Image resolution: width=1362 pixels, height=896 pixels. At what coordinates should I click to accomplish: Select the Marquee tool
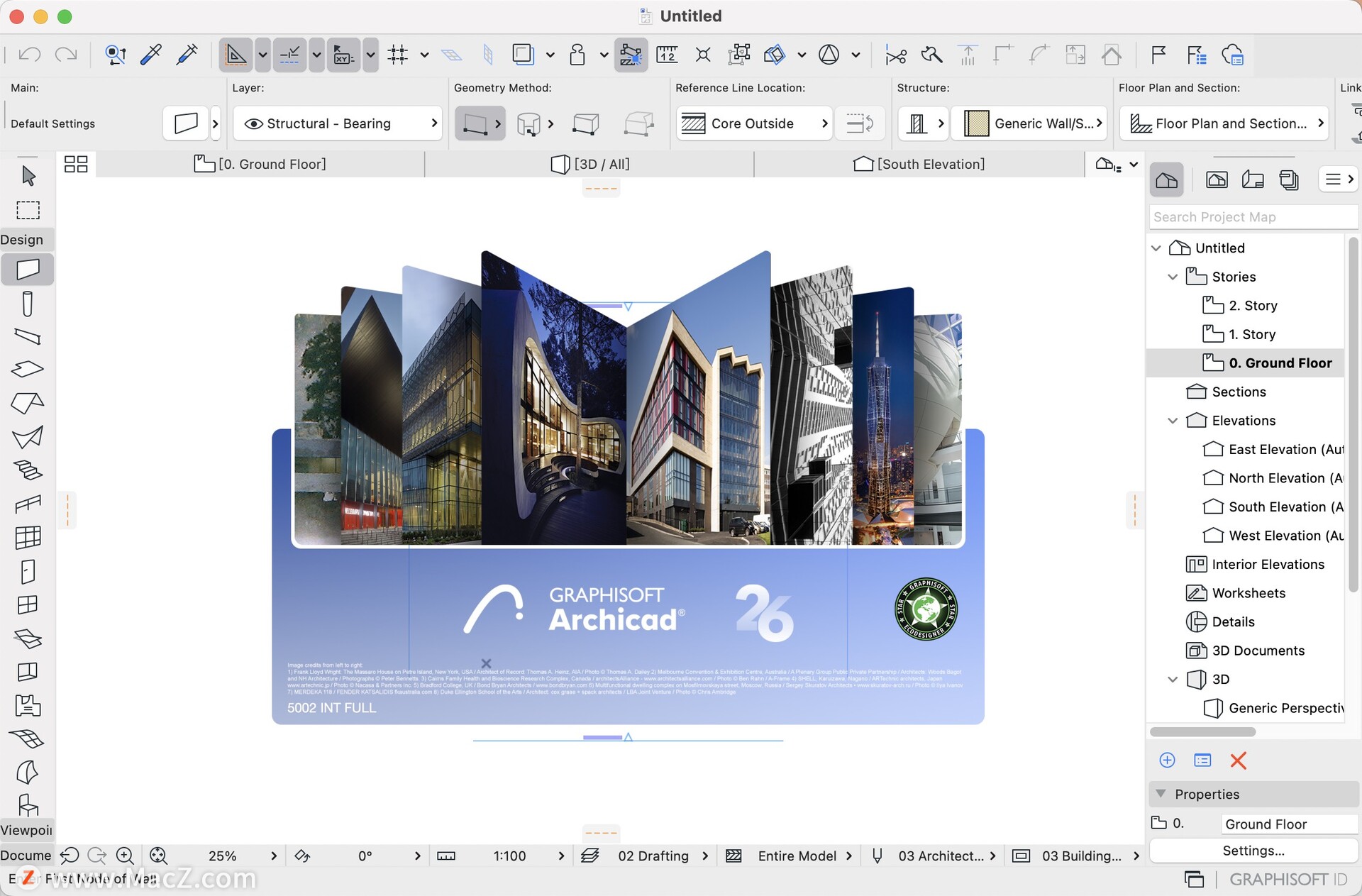[28, 210]
